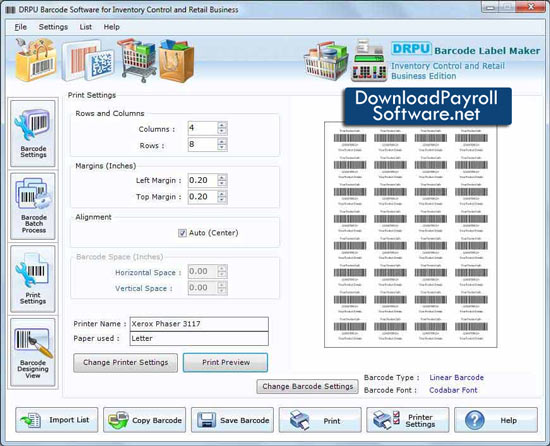The height and width of the screenshot is (446, 550).
Task: Decrease the Columns value with down arrow
Action: [x=222, y=131]
